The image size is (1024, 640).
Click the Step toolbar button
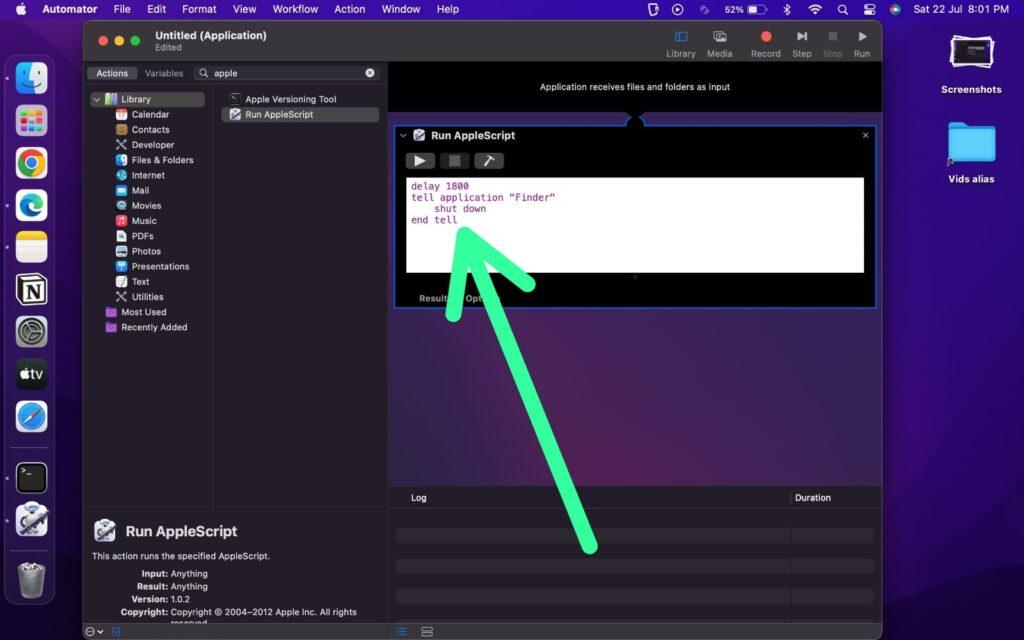[801, 44]
